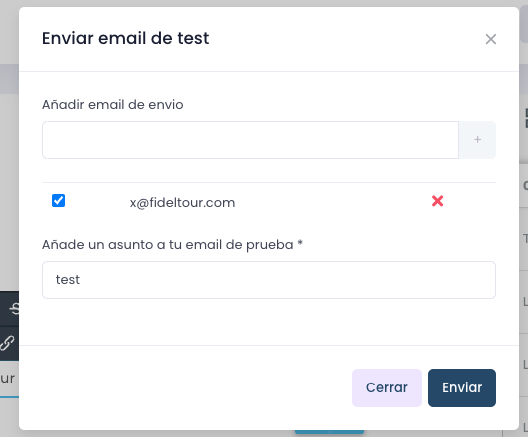Click the Cerrar button
The height and width of the screenshot is (437, 528).
387,388
